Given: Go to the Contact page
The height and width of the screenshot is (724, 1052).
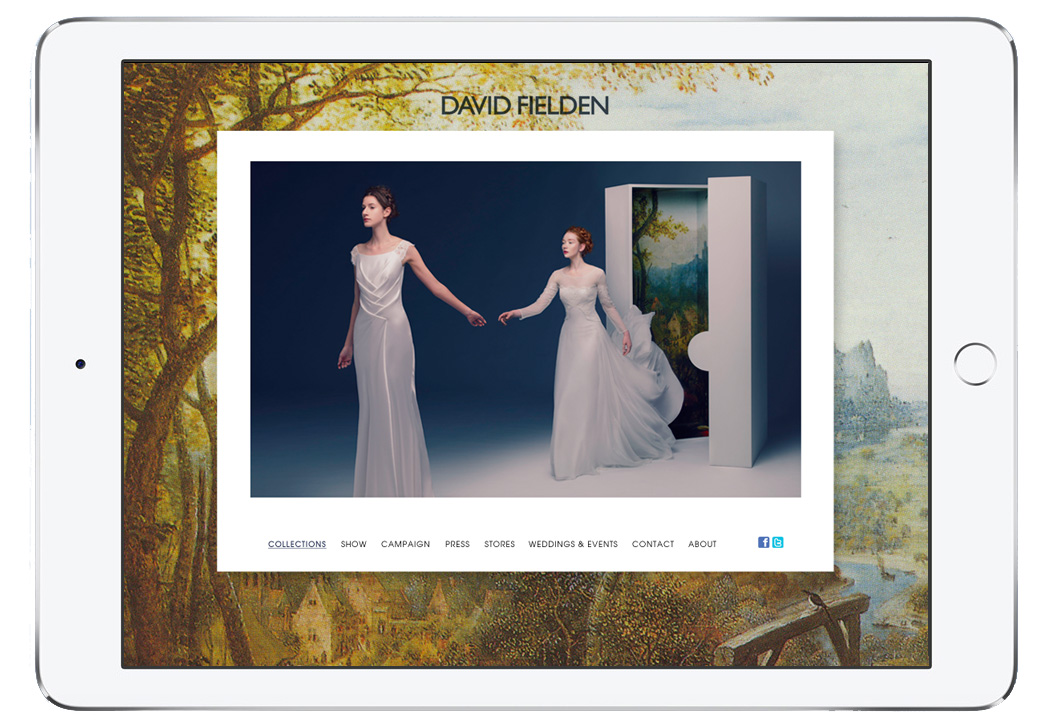Looking at the screenshot, I should pyautogui.click(x=653, y=544).
